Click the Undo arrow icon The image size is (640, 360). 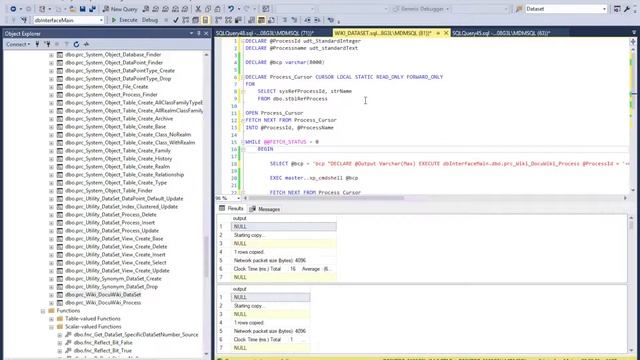tap(231, 9)
